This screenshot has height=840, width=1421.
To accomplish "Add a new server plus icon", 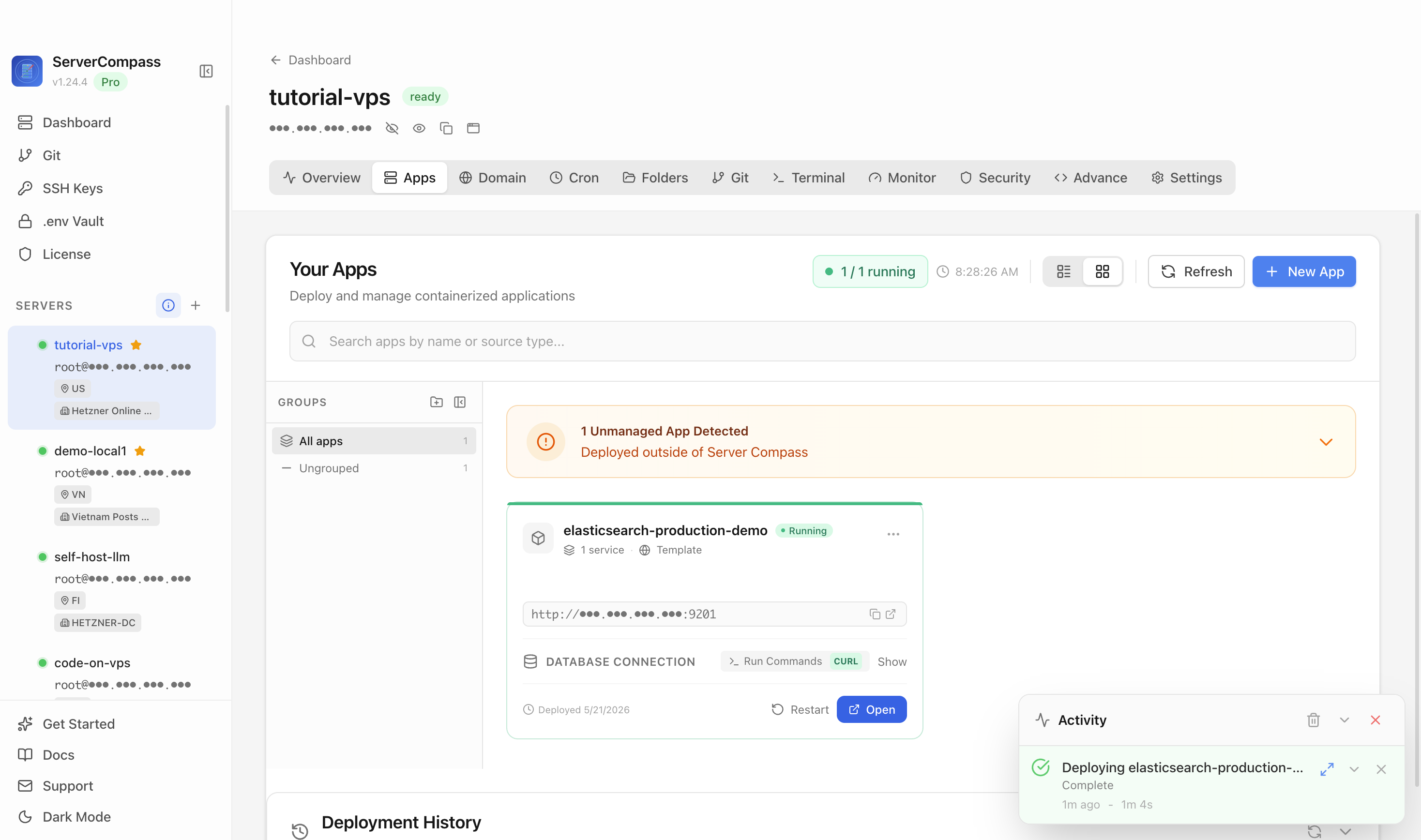I will pyautogui.click(x=196, y=306).
